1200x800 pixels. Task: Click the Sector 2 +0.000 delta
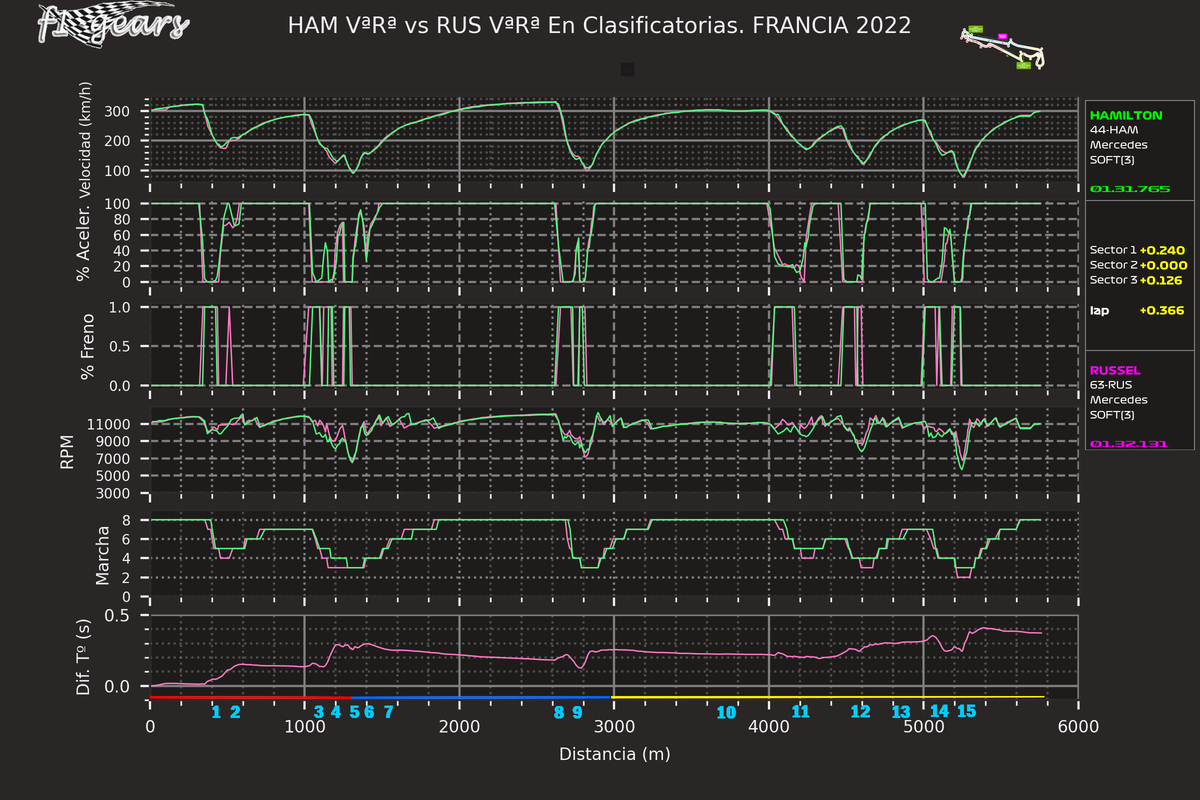pos(1163,265)
